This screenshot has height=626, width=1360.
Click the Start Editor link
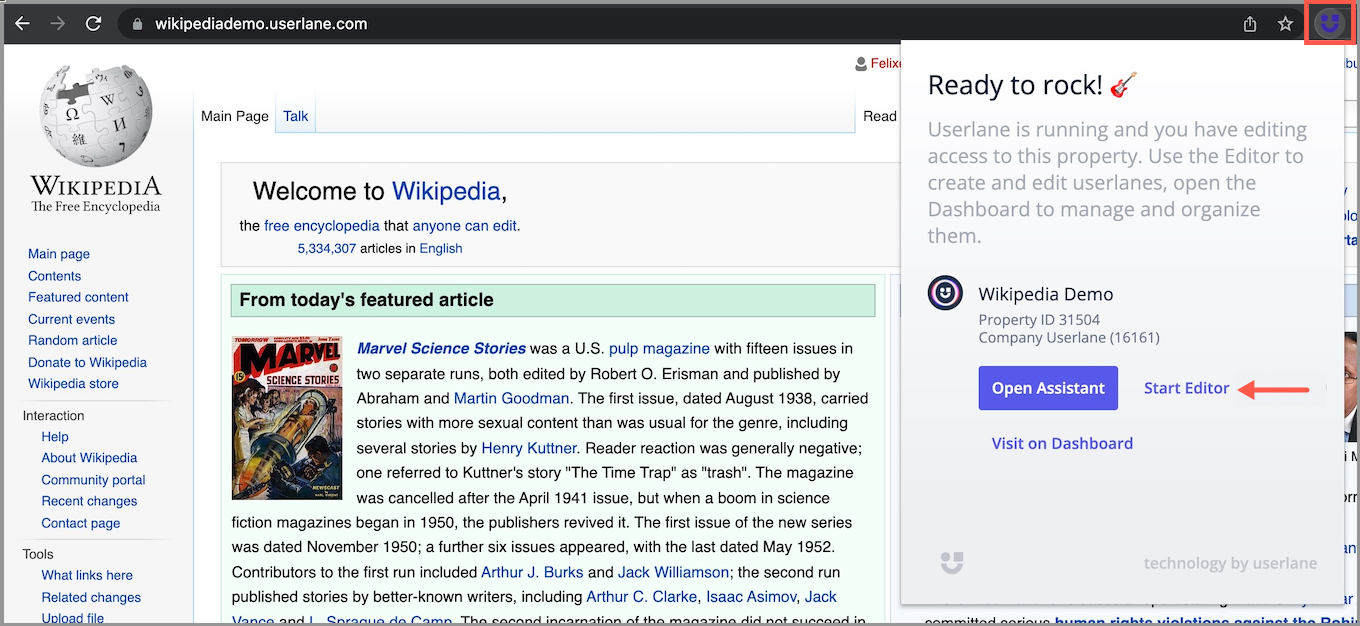click(x=1186, y=388)
